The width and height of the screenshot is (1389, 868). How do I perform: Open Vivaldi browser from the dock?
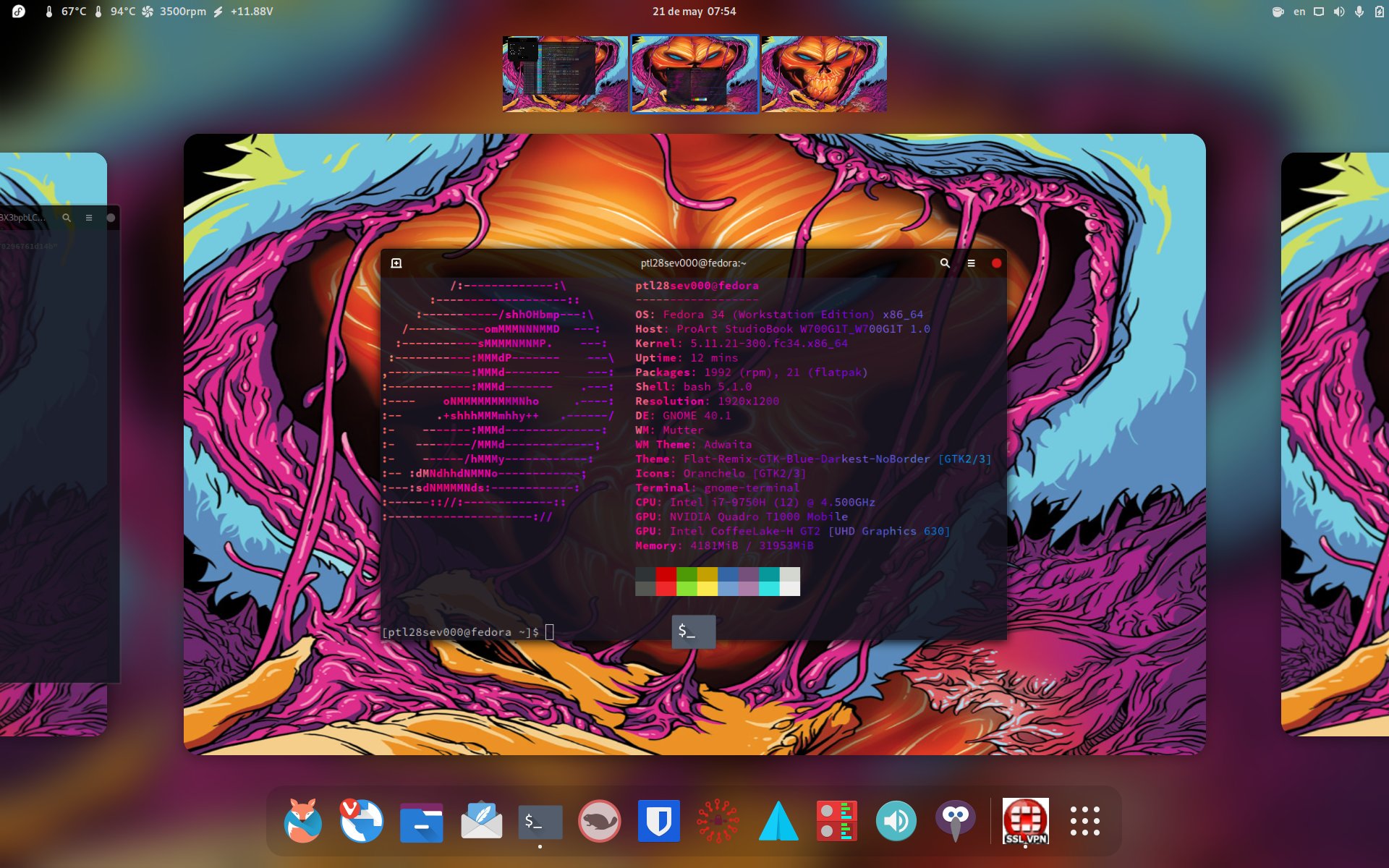(x=361, y=821)
